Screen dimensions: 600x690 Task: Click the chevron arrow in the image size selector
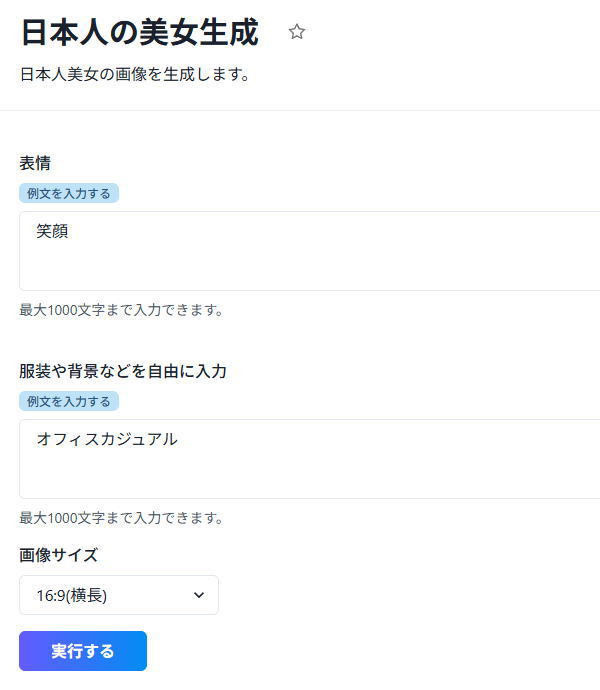click(x=198, y=595)
